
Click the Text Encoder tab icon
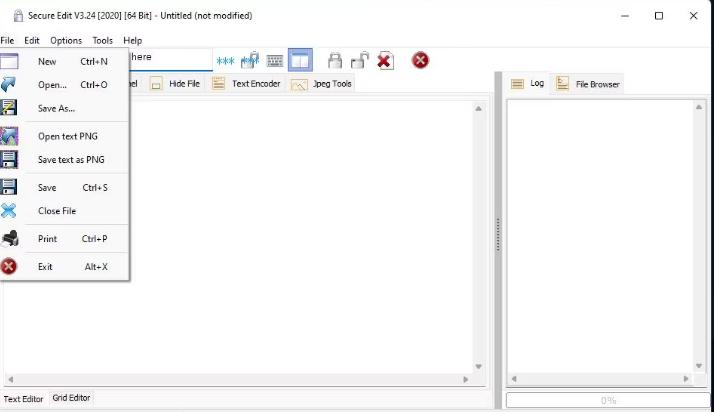[218, 83]
